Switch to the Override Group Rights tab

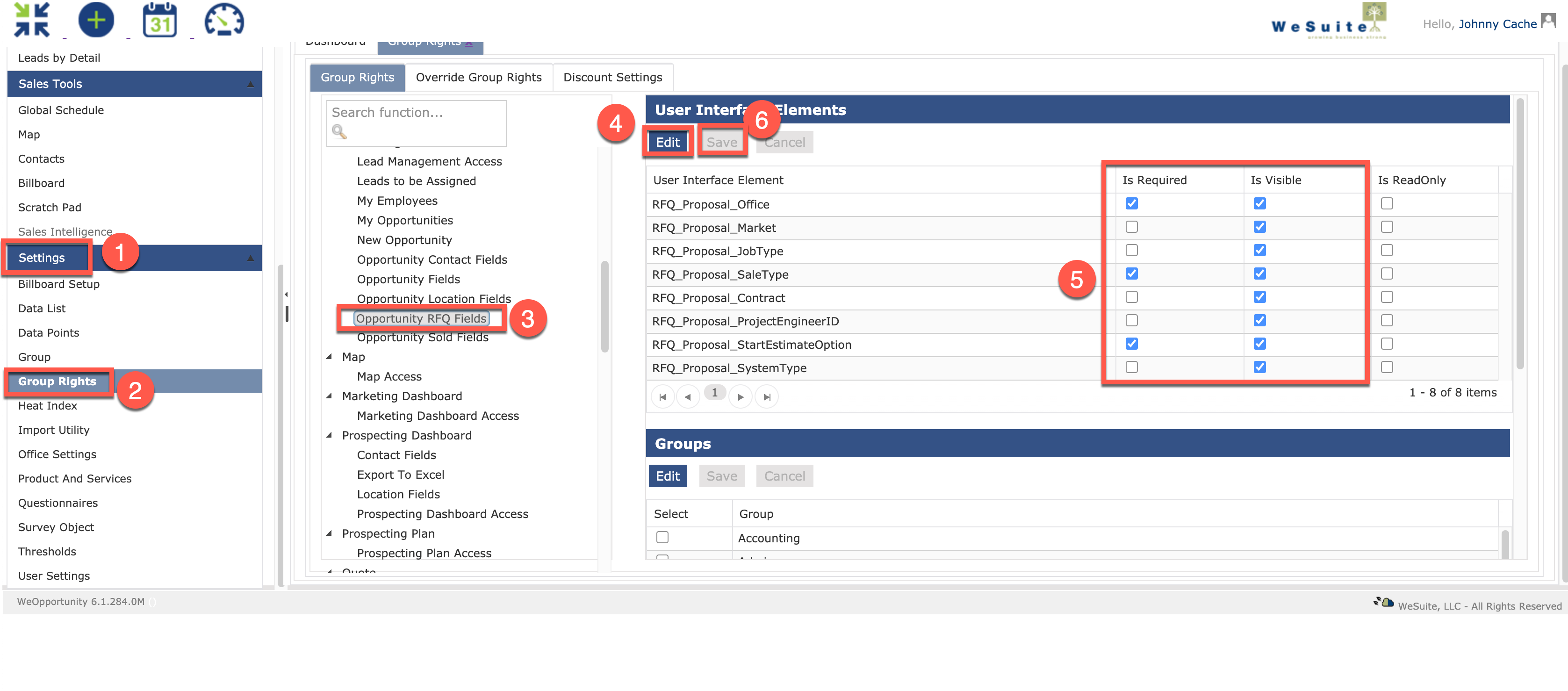[478, 77]
